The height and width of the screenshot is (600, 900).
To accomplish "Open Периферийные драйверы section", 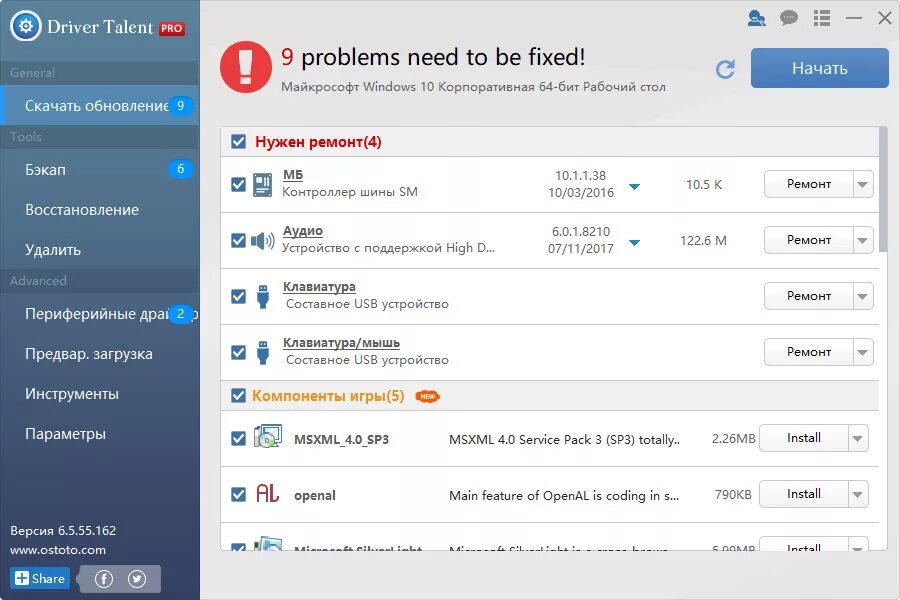I will (100, 314).
